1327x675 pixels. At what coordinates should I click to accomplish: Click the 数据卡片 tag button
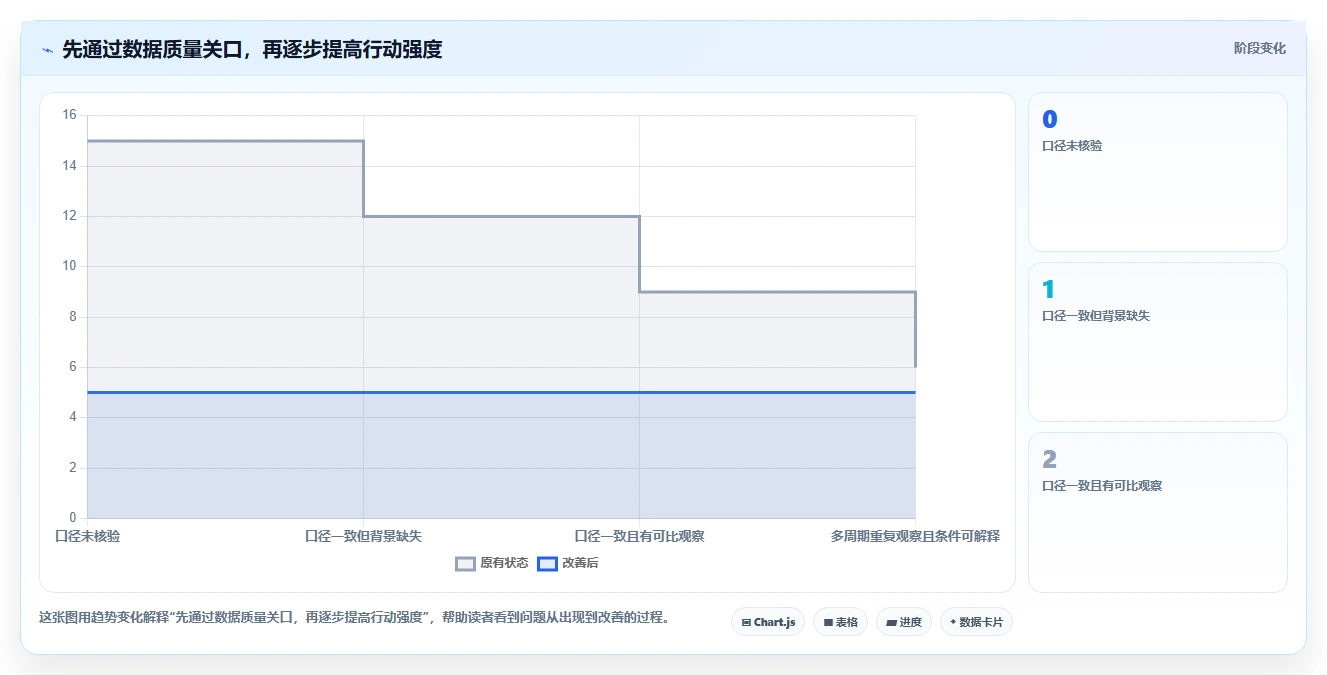977,622
